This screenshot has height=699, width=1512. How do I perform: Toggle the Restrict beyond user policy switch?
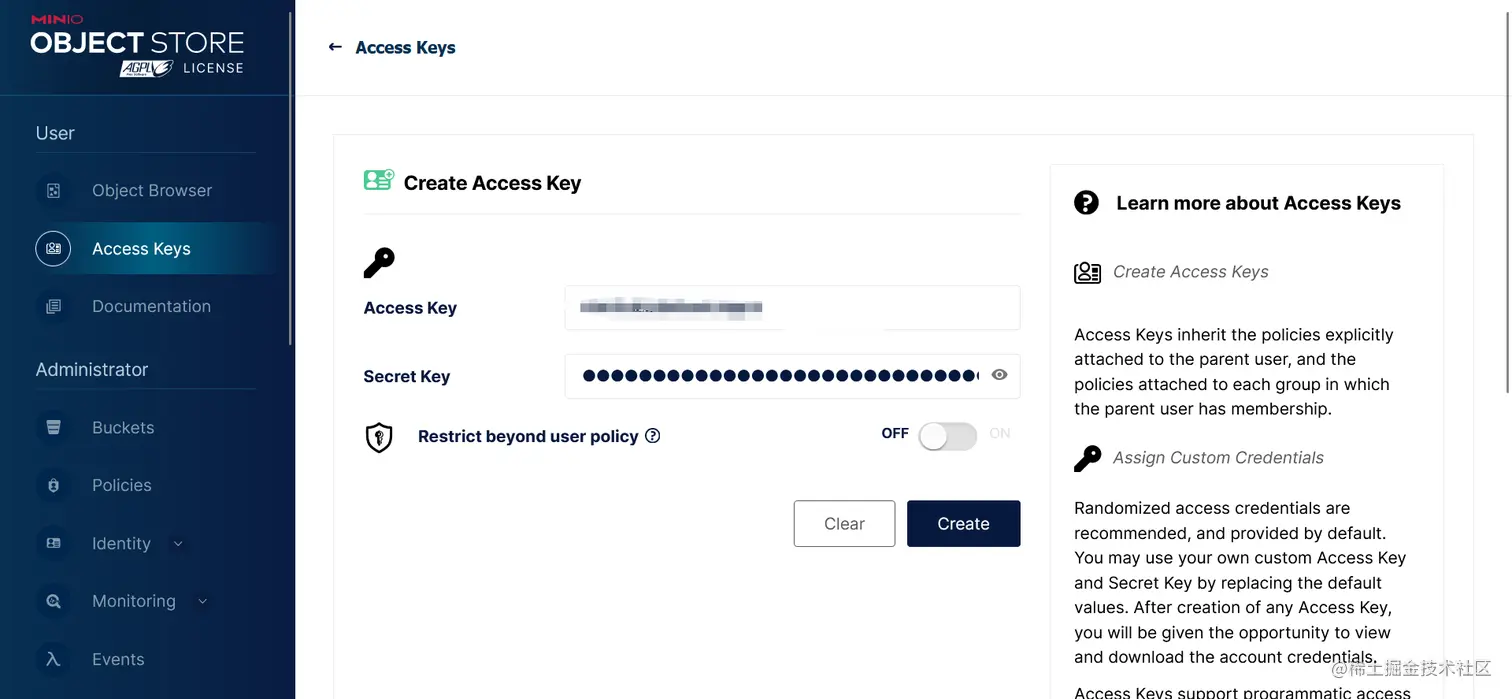pos(947,435)
